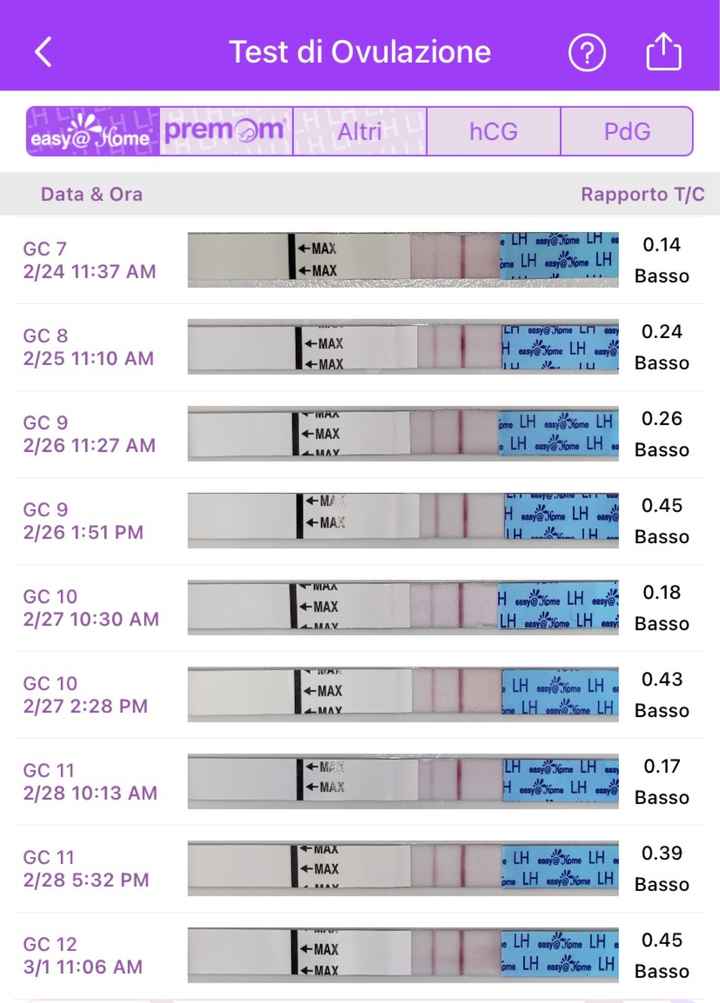View the 2/25 11:10 AM strip image
The width and height of the screenshot is (720, 1003).
coord(403,347)
